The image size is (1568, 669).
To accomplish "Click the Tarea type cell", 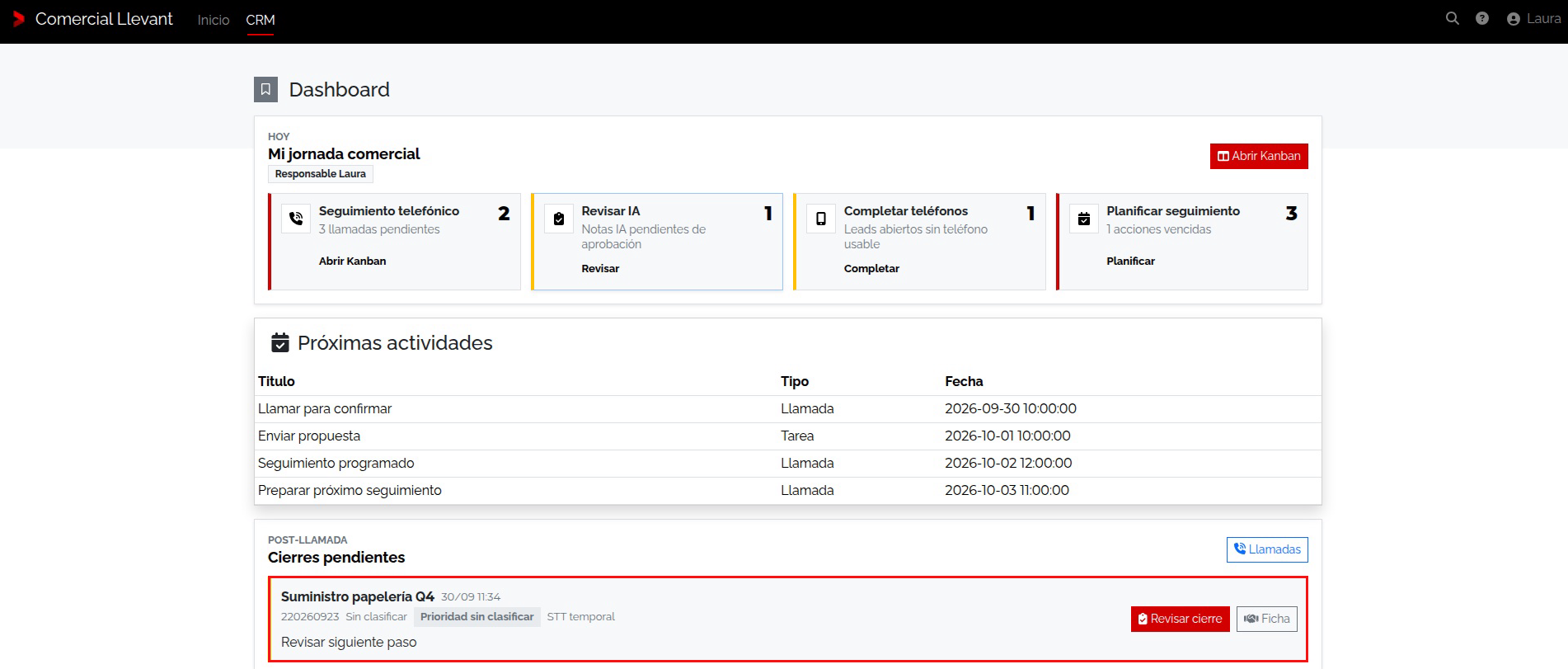I will [797, 436].
